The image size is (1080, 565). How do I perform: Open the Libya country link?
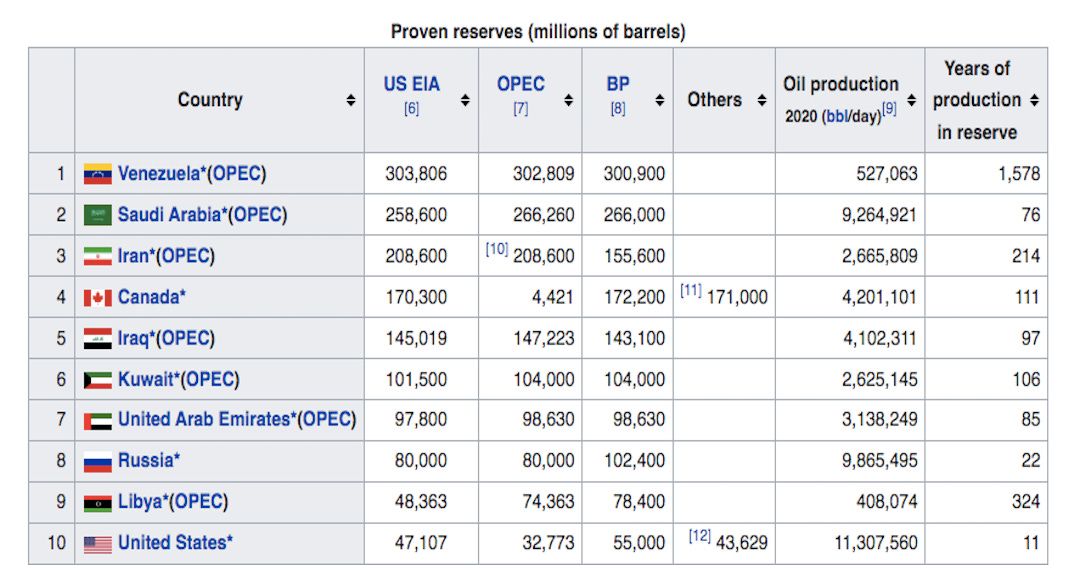point(140,502)
